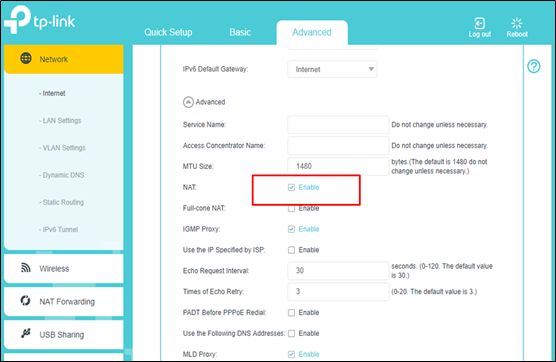Click the "IGMP Proxy:" label

(x=201, y=229)
